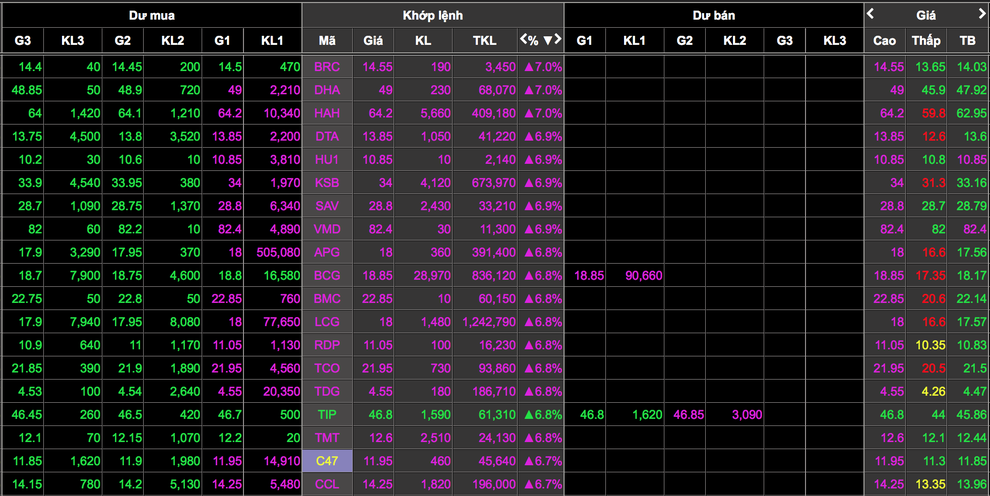
Task: Open the DHA stock code
Action: [x=327, y=90]
